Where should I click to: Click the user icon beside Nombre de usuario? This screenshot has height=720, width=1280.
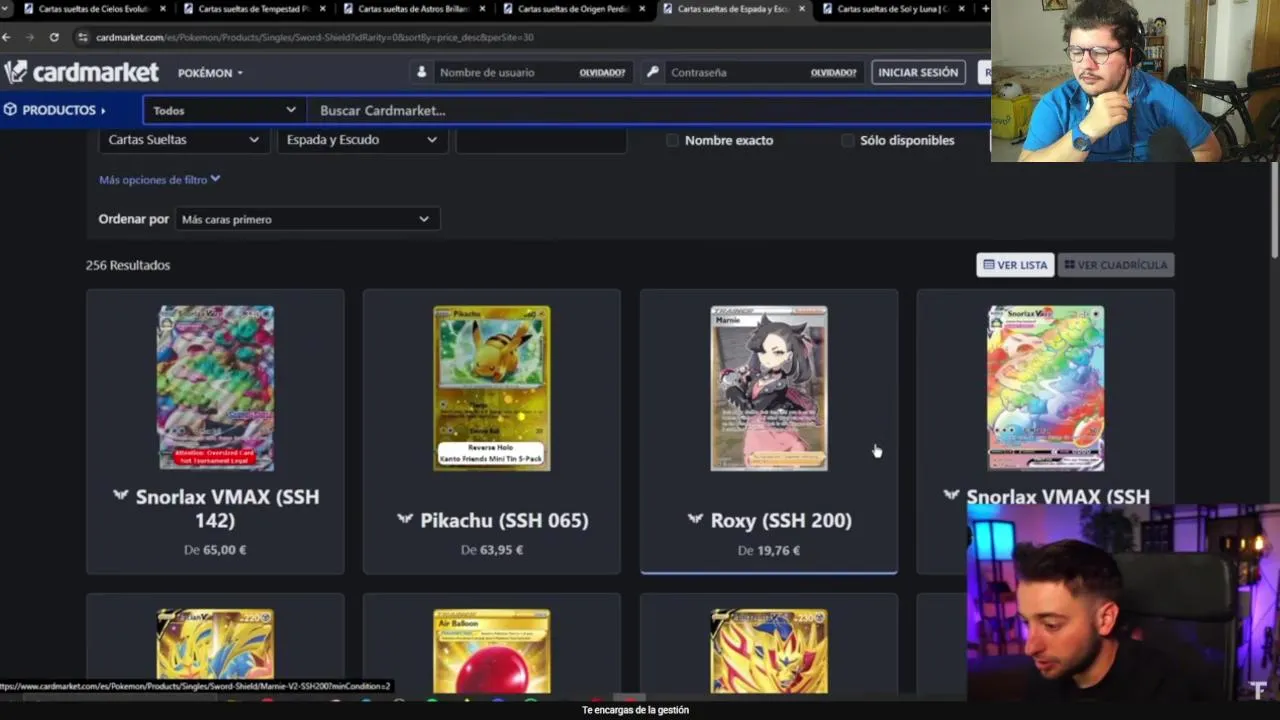421,72
